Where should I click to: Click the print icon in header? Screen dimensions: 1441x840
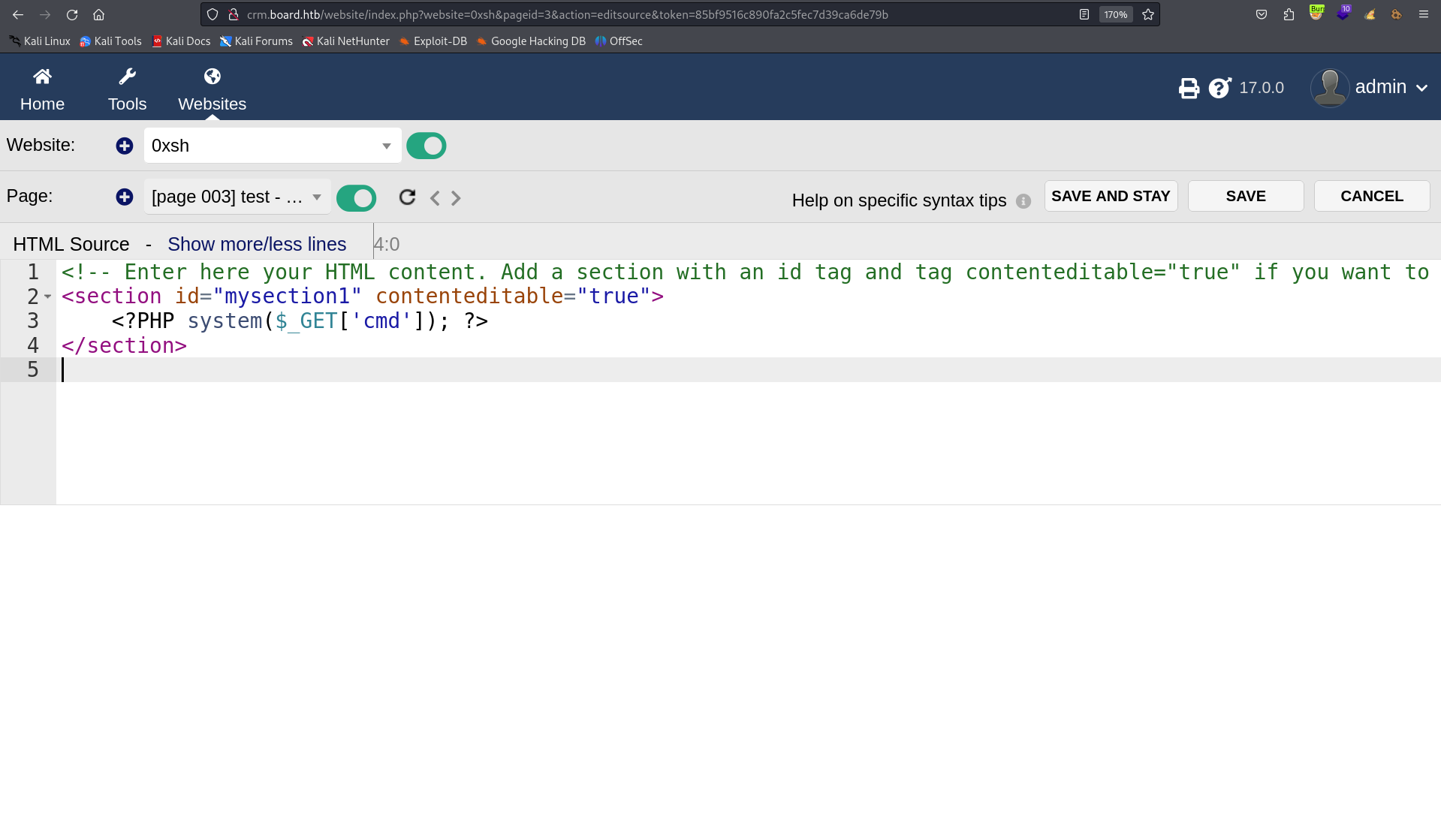click(x=1189, y=88)
